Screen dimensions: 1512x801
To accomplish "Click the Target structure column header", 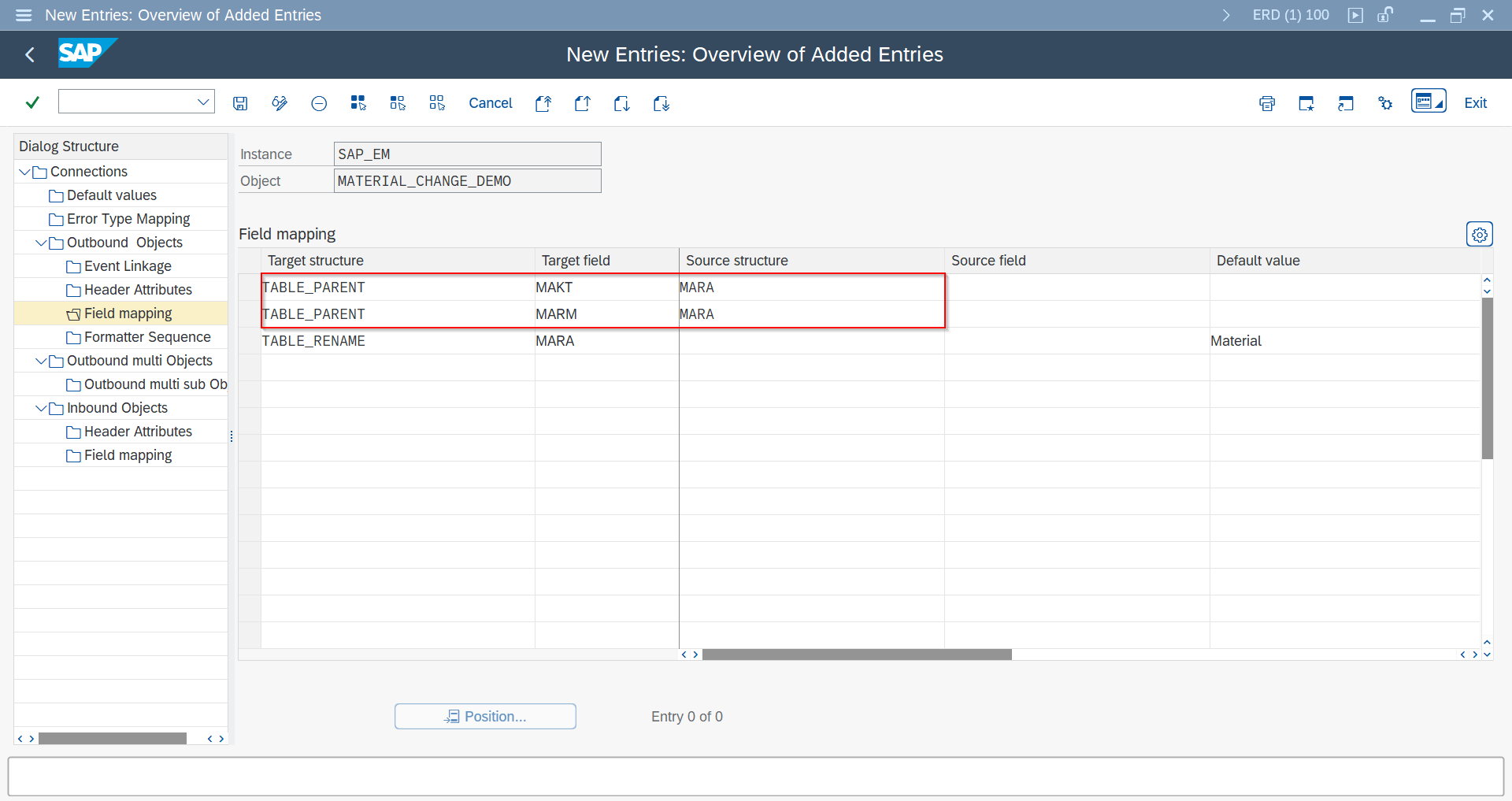I will coord(398,261).
